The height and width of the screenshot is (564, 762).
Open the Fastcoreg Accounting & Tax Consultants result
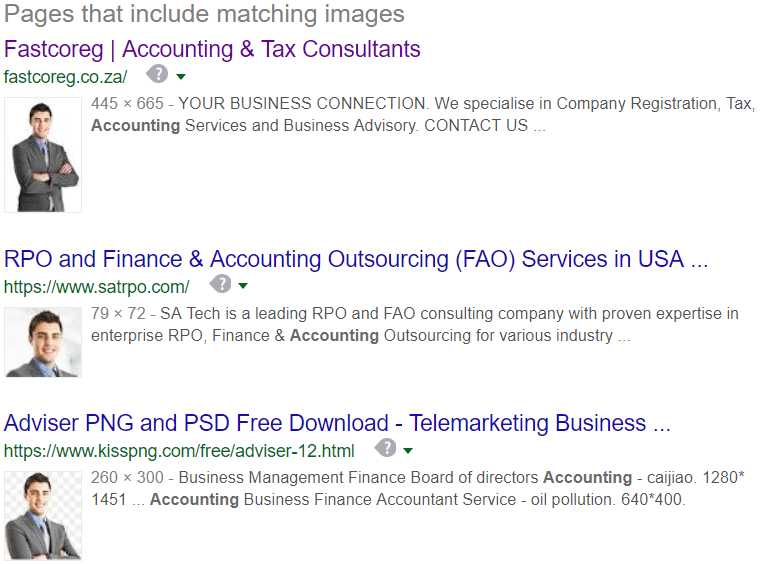coord(212,50)
